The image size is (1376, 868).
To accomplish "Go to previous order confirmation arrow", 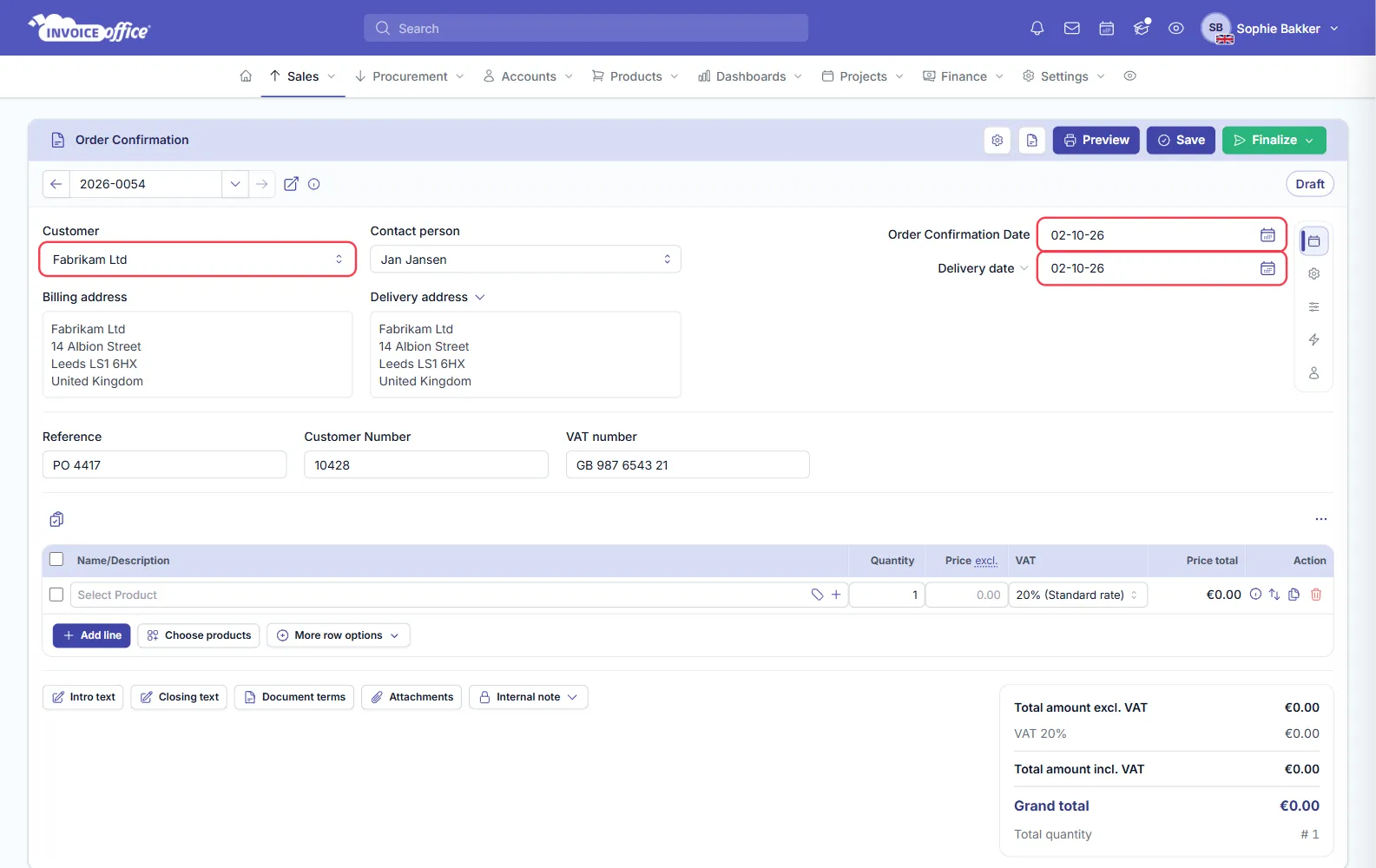I will click(56, 184).
